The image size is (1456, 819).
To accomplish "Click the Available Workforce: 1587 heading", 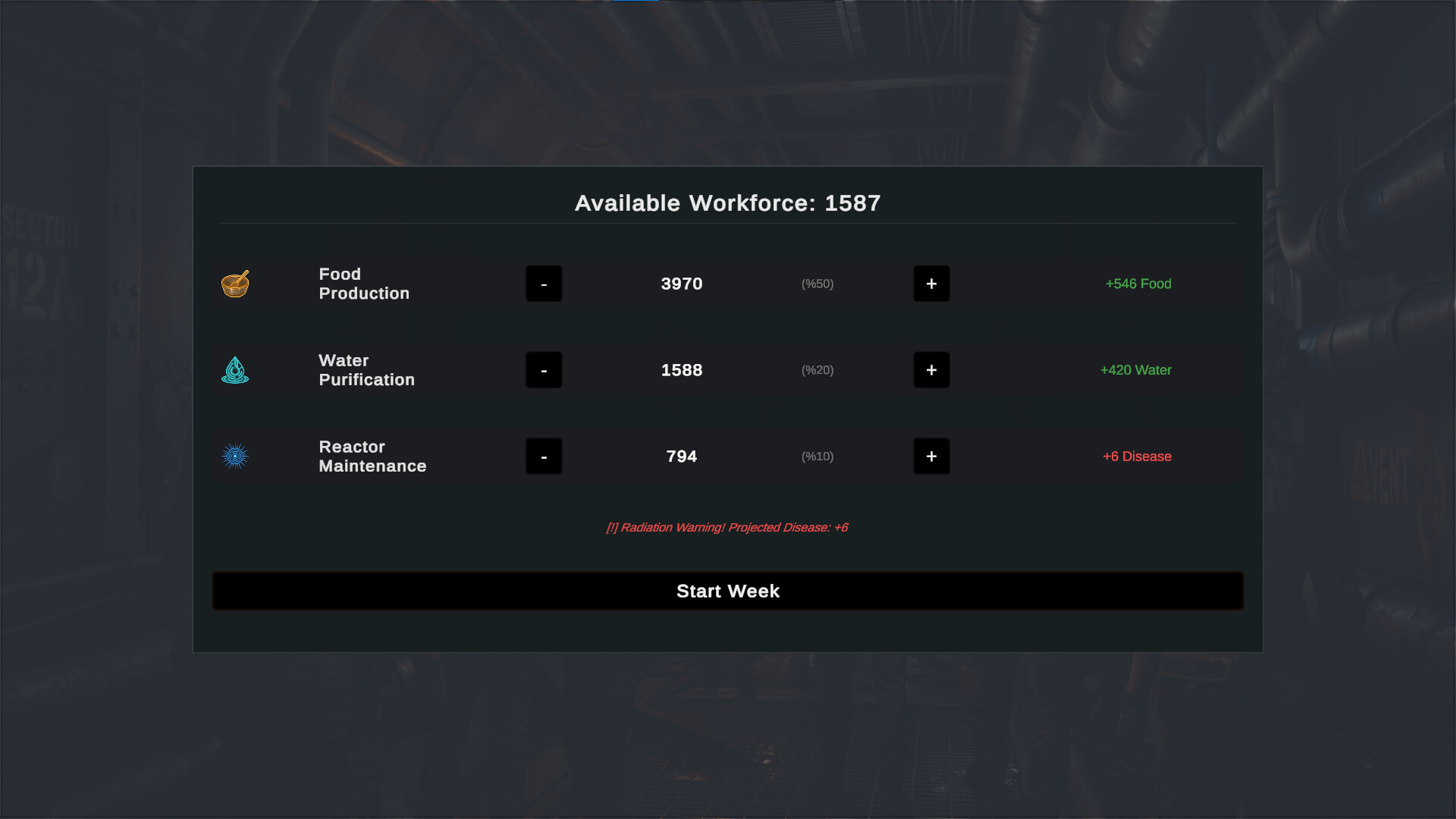I will pyautogui.click(x=728, y=203).
